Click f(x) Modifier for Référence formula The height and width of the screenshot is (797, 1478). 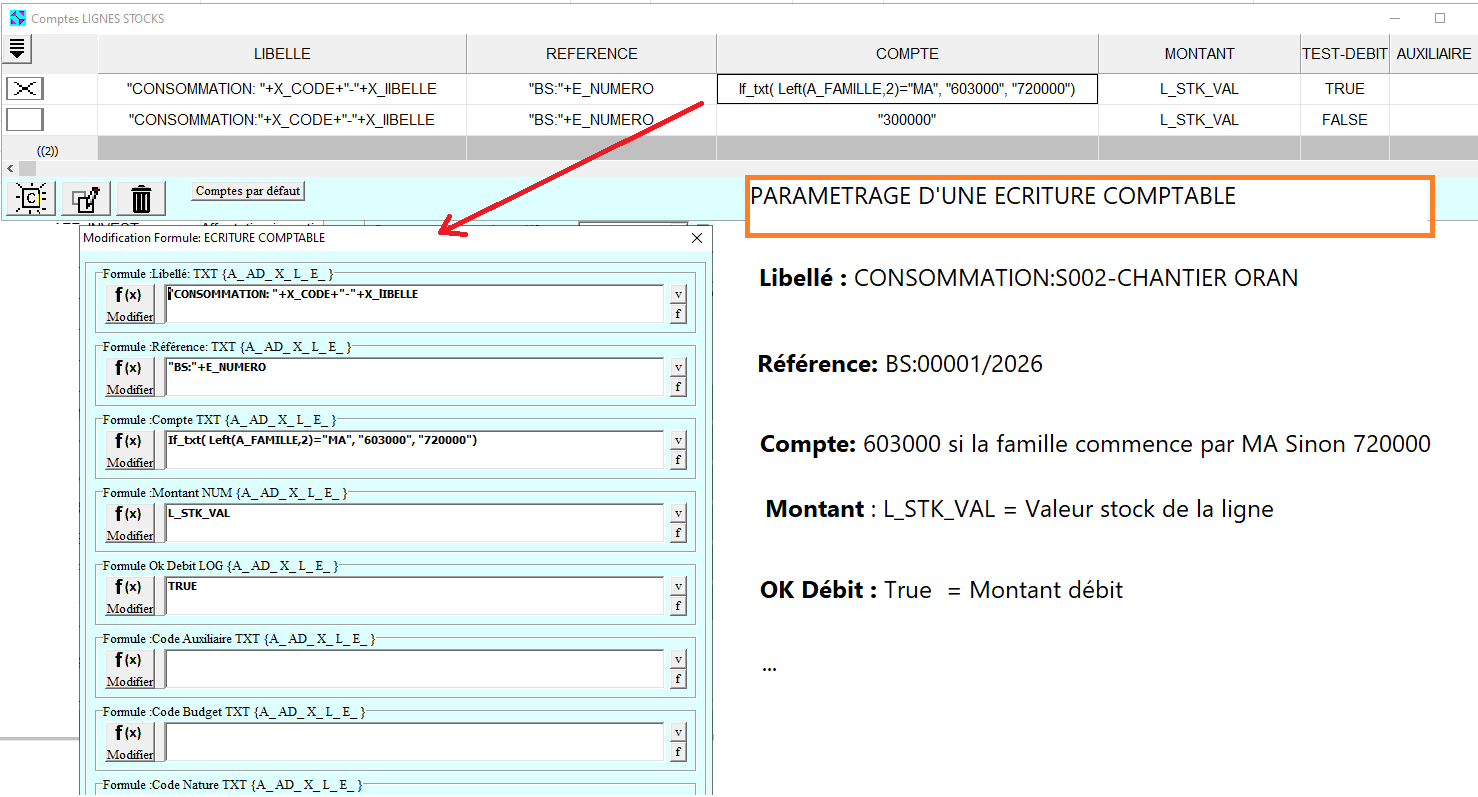pos(130,377)
